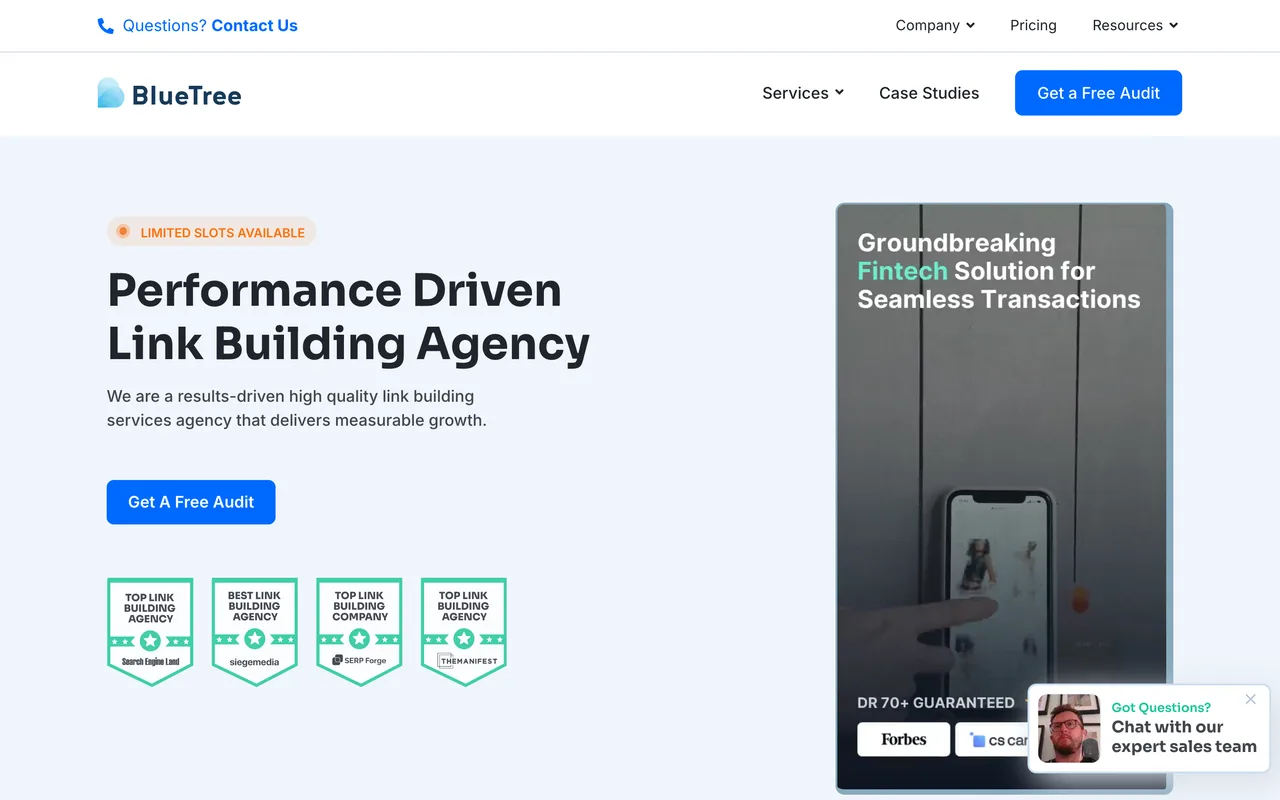This screenshot has width=1280, height=800.
Task: Click the BlueTree logo
Action: pyautogui.click(x=169, y=94)
